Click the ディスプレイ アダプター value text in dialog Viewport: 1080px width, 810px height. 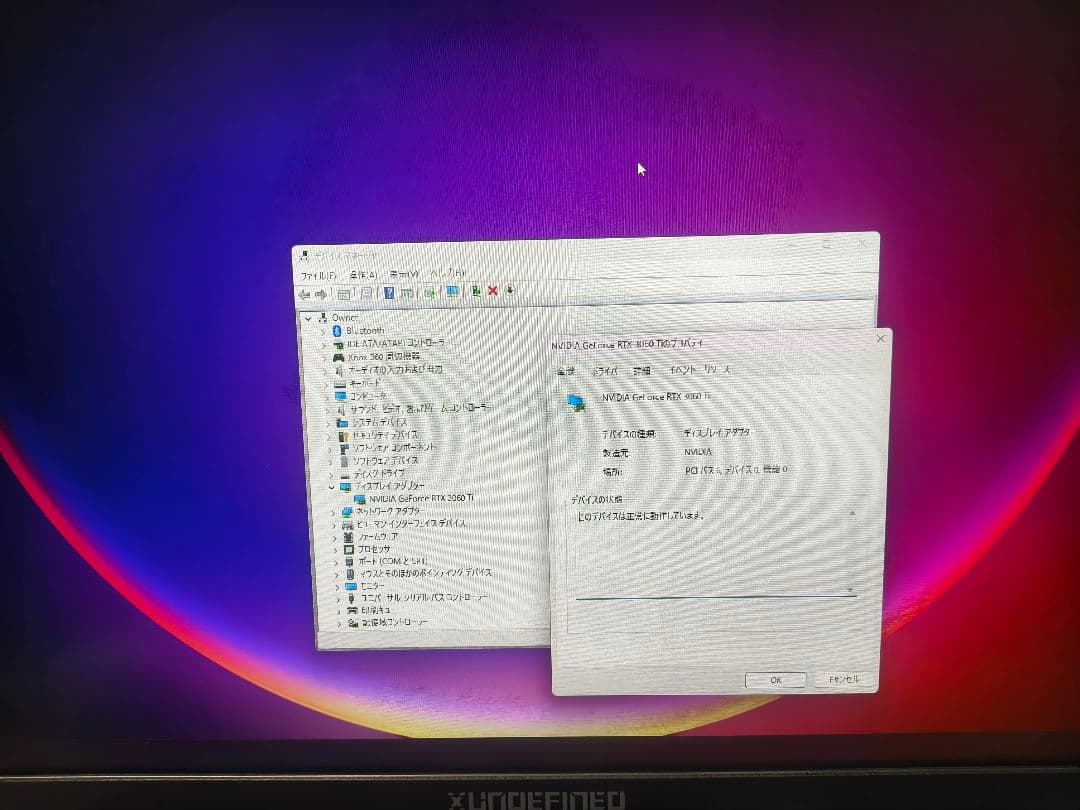point(716,433)
